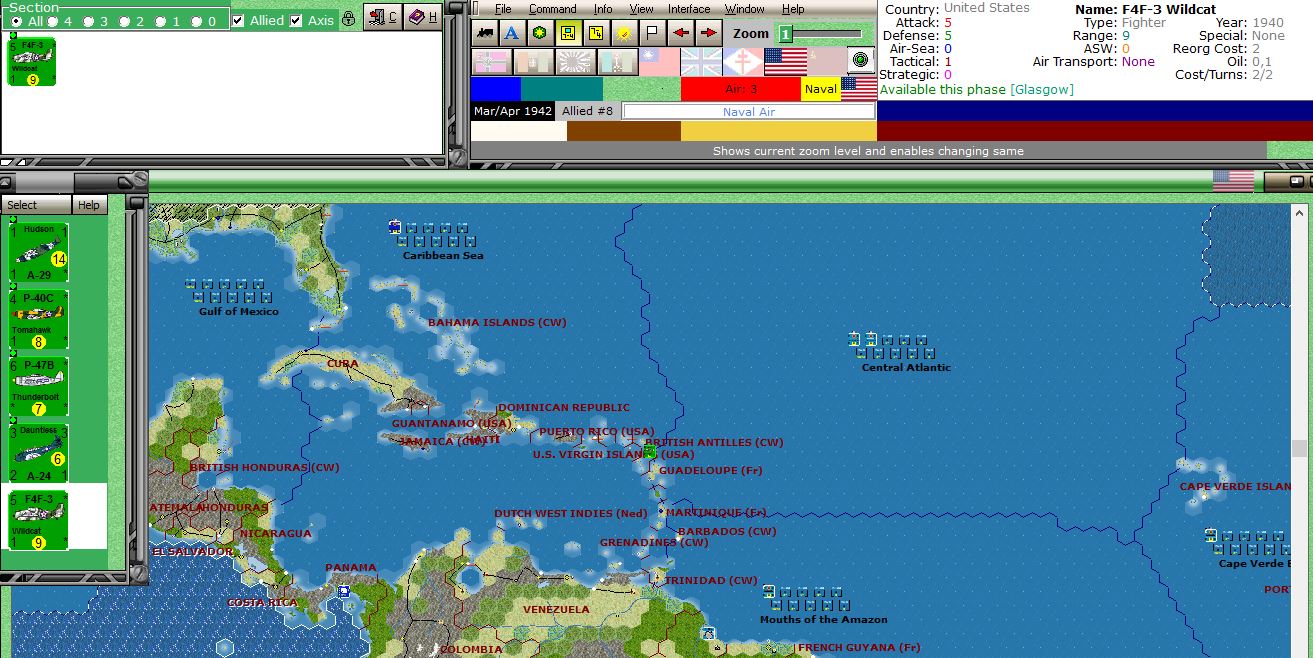Select the All section radio button
Screen dimensions: 1313x658
(x=17, y=21)
